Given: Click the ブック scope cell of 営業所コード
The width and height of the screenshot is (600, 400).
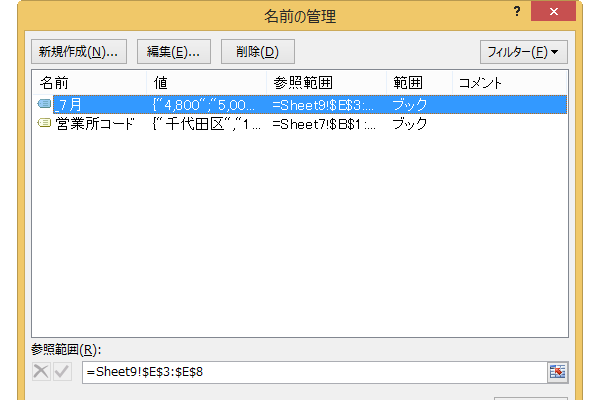Looking at the screenshot, I should coord(410,124).
